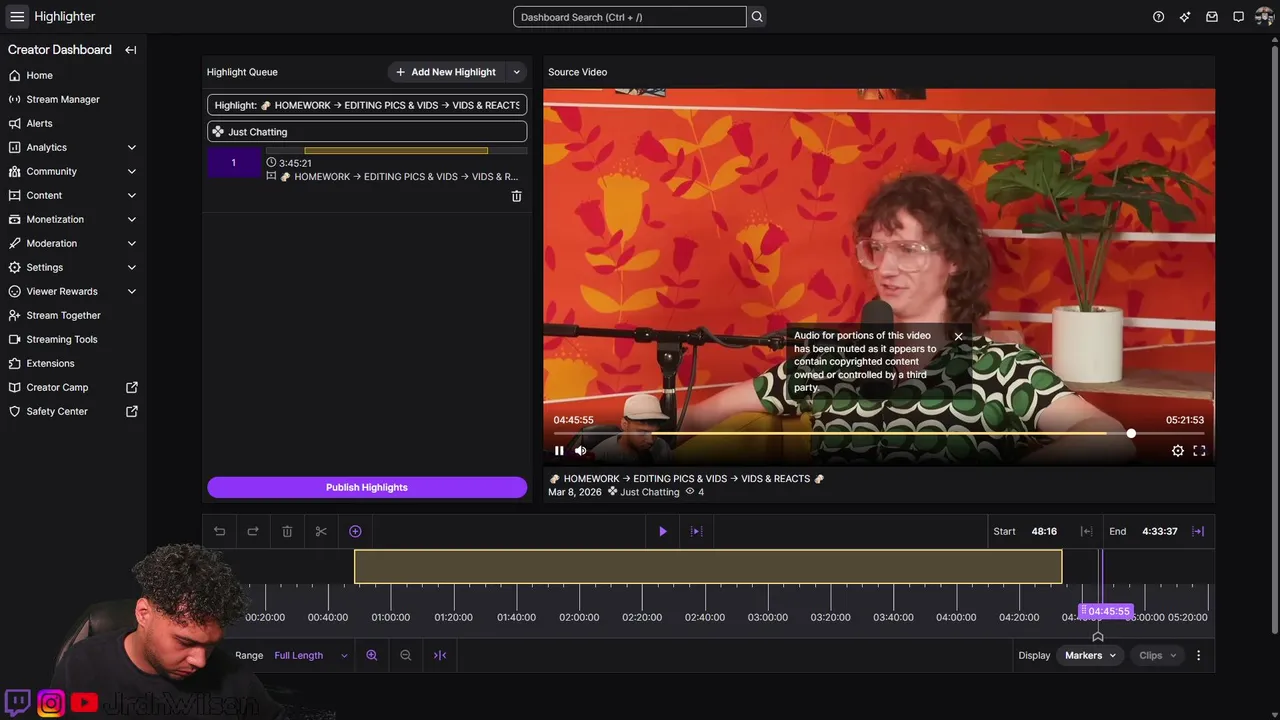Click the Just Chatting link below video

(650, 492)
